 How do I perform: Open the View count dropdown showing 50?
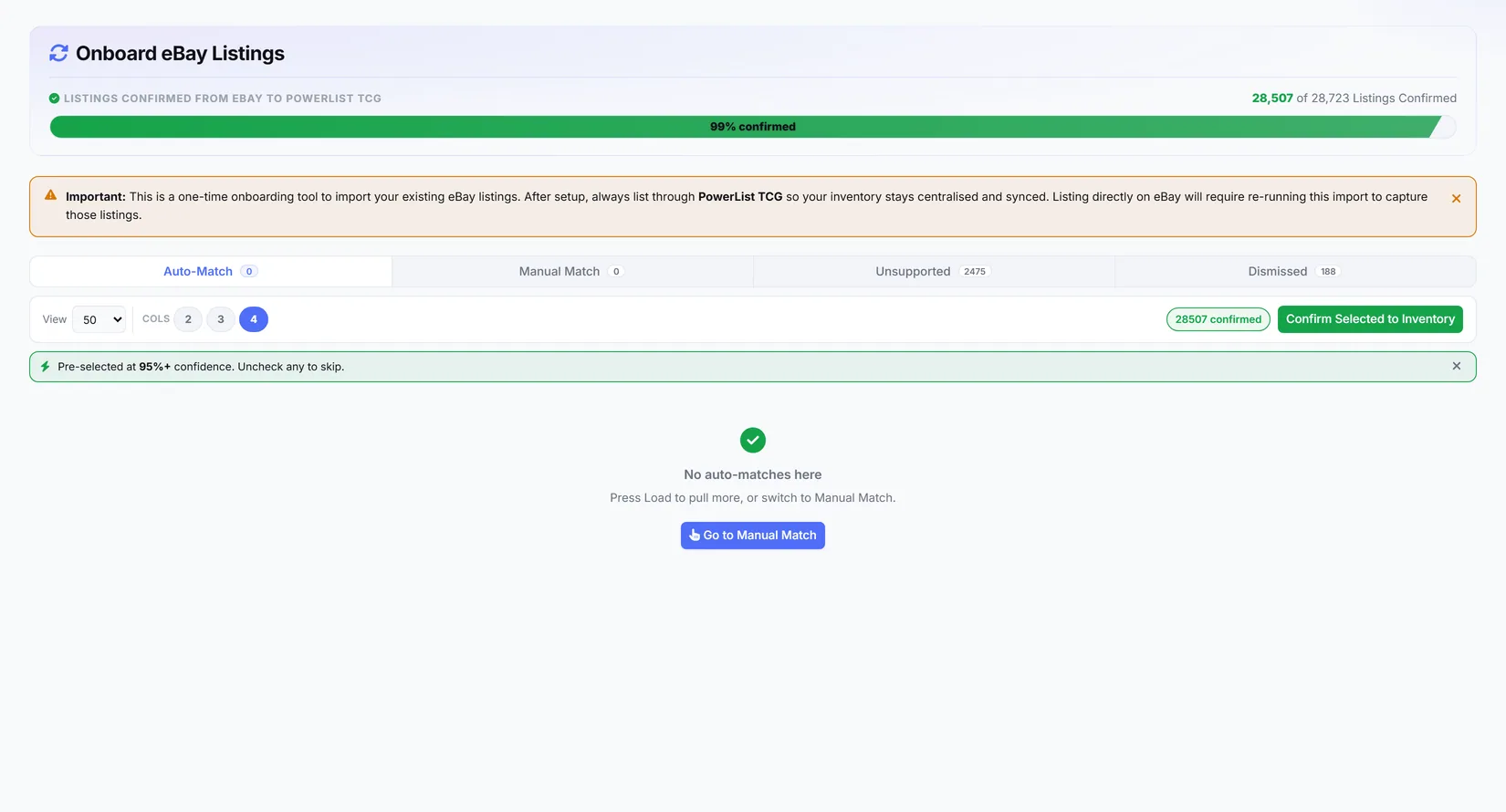click(99, 319)
